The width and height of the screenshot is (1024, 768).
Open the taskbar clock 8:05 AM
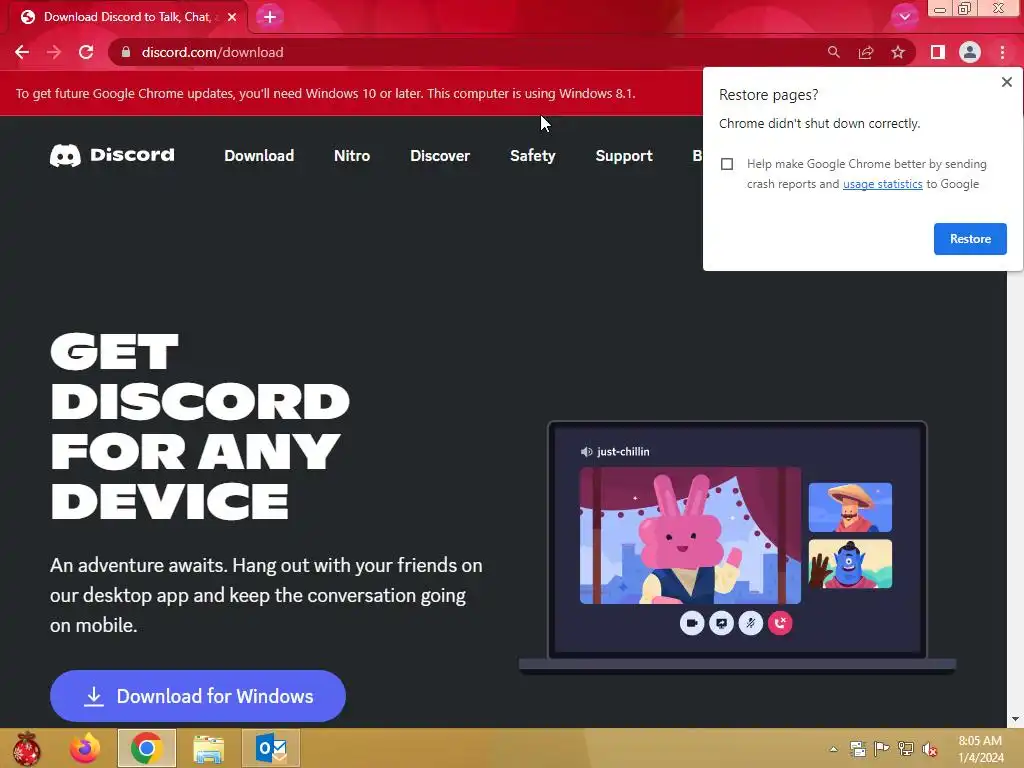980,749
